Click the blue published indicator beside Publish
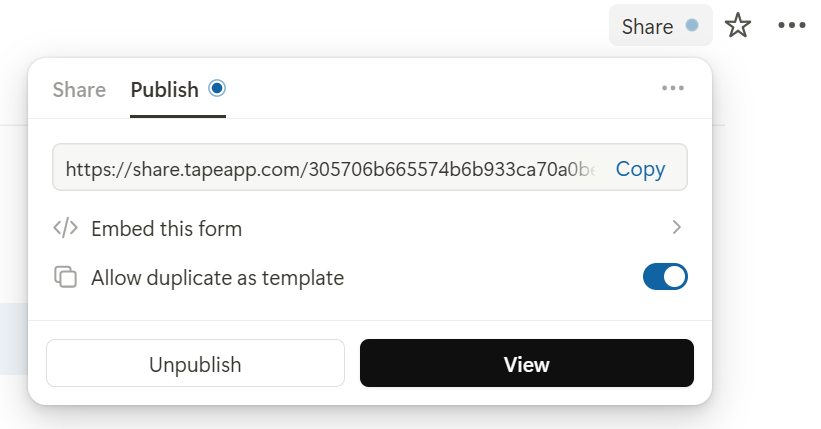 [x=217, y=88]
